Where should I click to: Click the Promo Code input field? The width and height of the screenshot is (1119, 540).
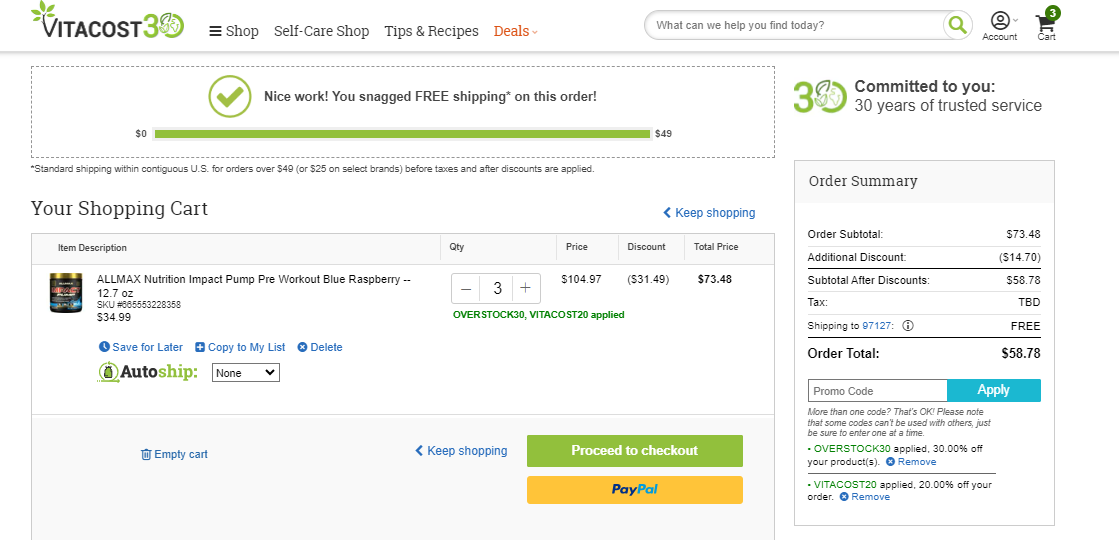(x=877, y=391)
